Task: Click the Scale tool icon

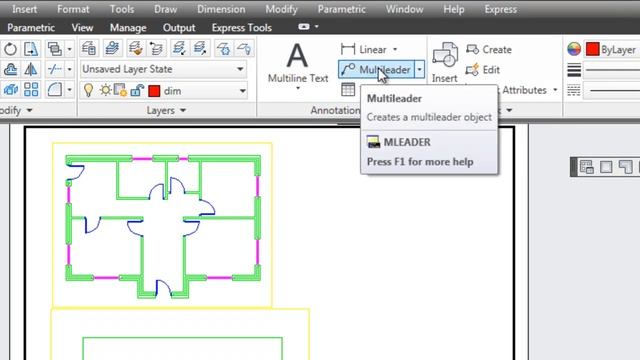Action: coord(11,89)
